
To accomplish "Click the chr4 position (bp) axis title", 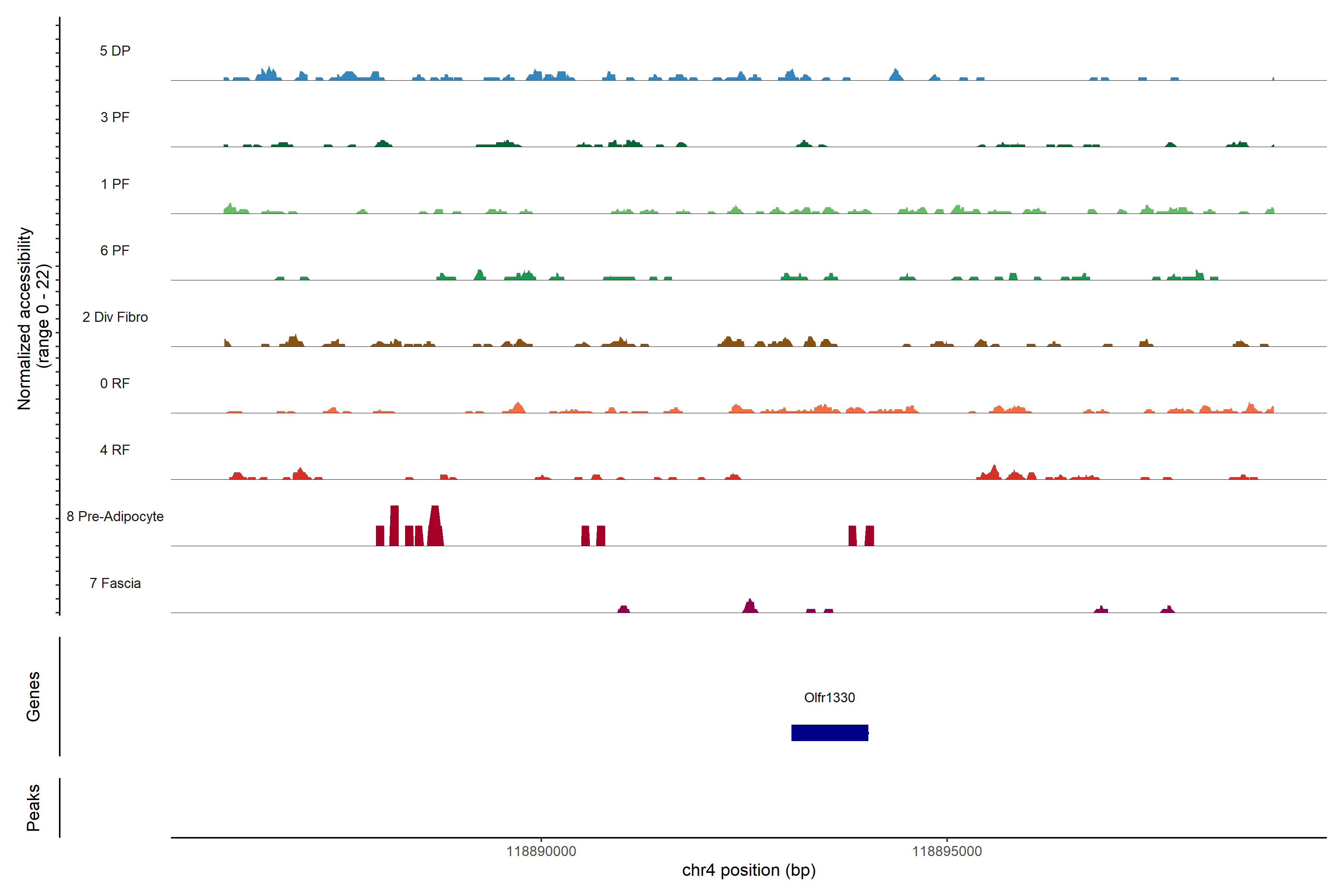I will (749, 870).
